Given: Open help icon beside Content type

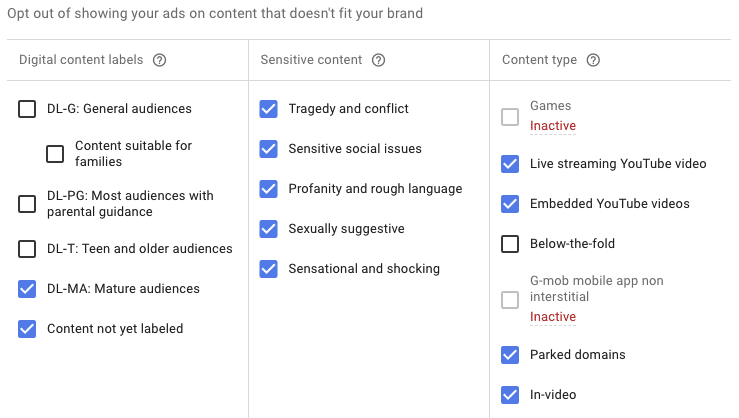Looking at the screenshot, I should coord(593,60).
